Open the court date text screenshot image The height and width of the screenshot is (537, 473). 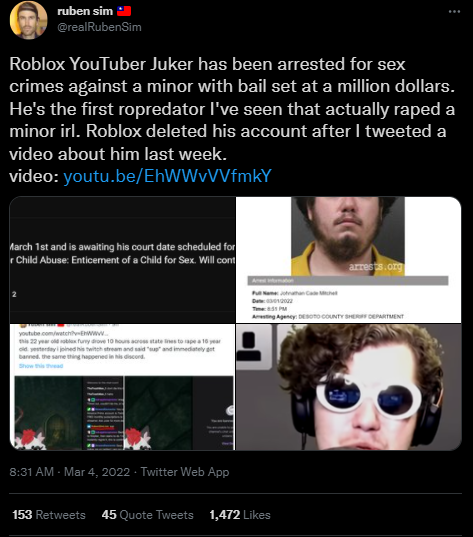click(x=122, y=260)
